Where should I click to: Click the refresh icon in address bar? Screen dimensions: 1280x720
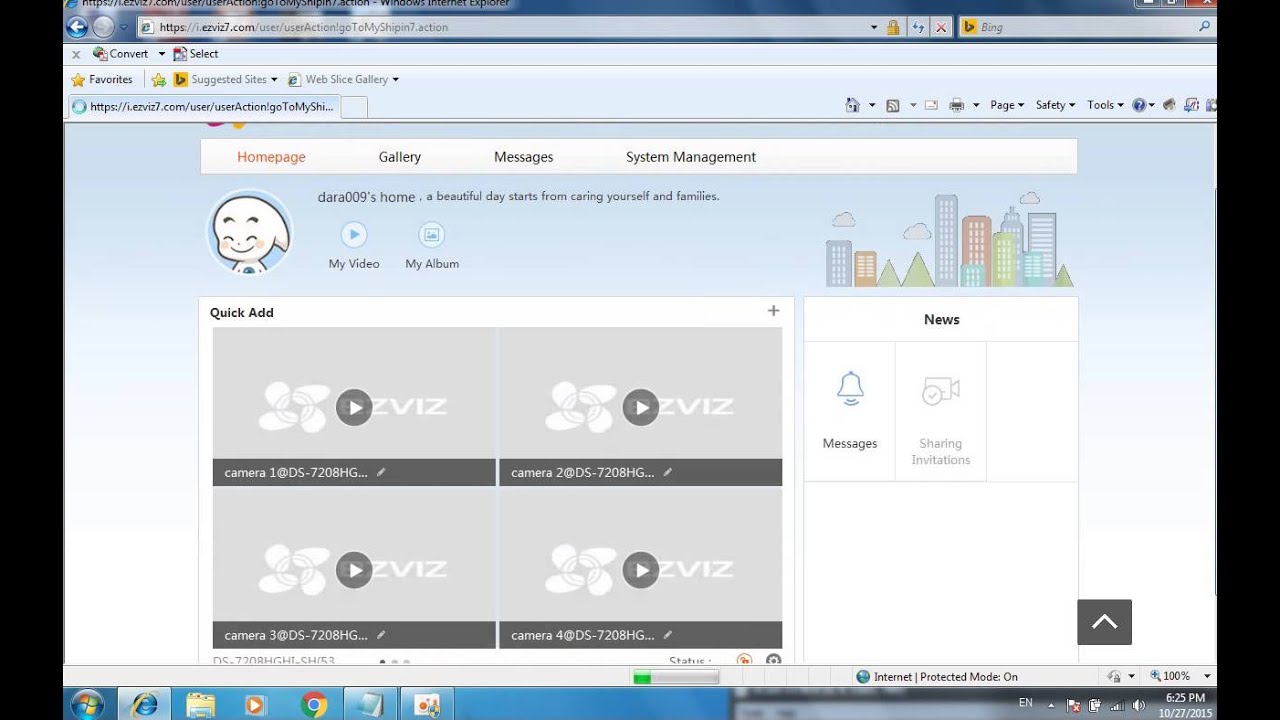[918, 27]
